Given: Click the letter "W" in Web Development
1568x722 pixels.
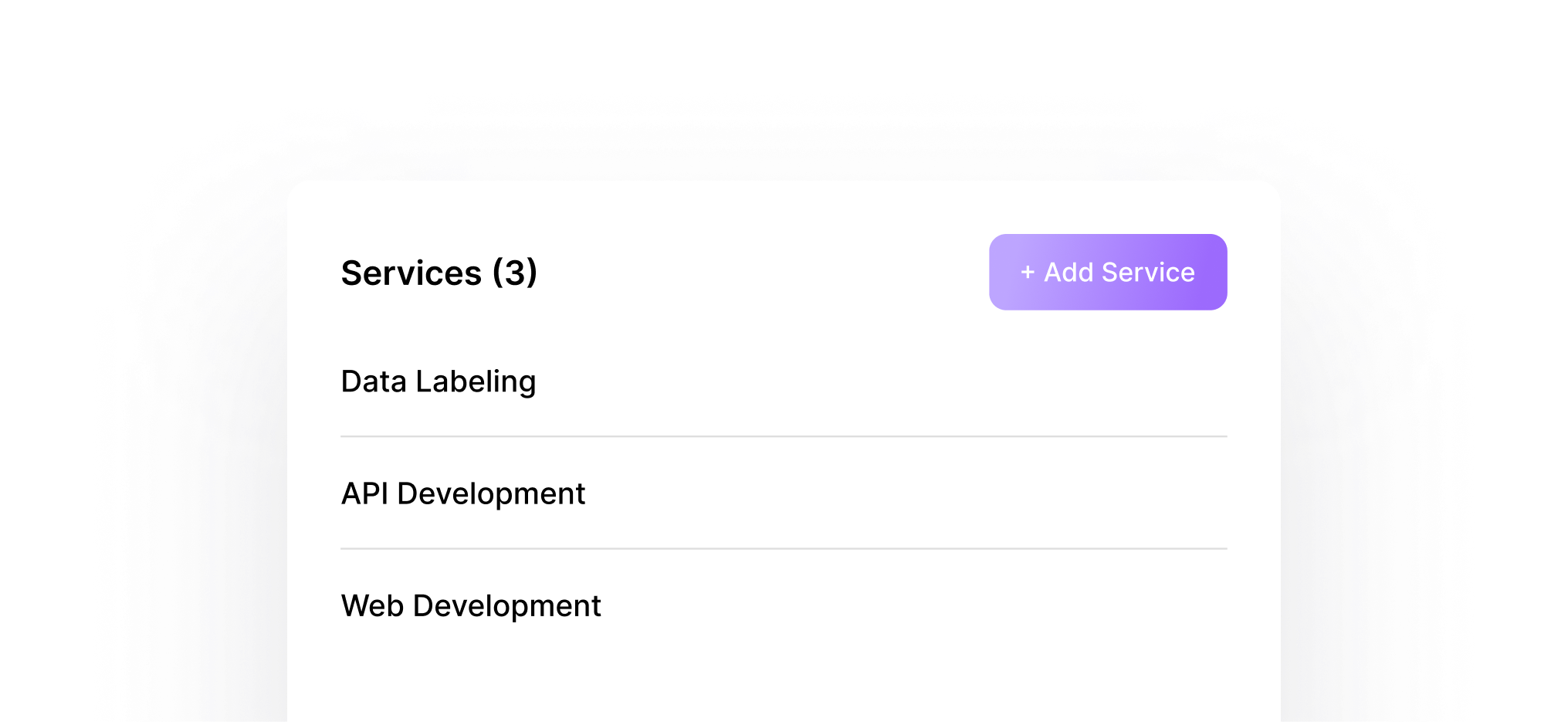Looking at the screenshot, I should pos(355,606).
